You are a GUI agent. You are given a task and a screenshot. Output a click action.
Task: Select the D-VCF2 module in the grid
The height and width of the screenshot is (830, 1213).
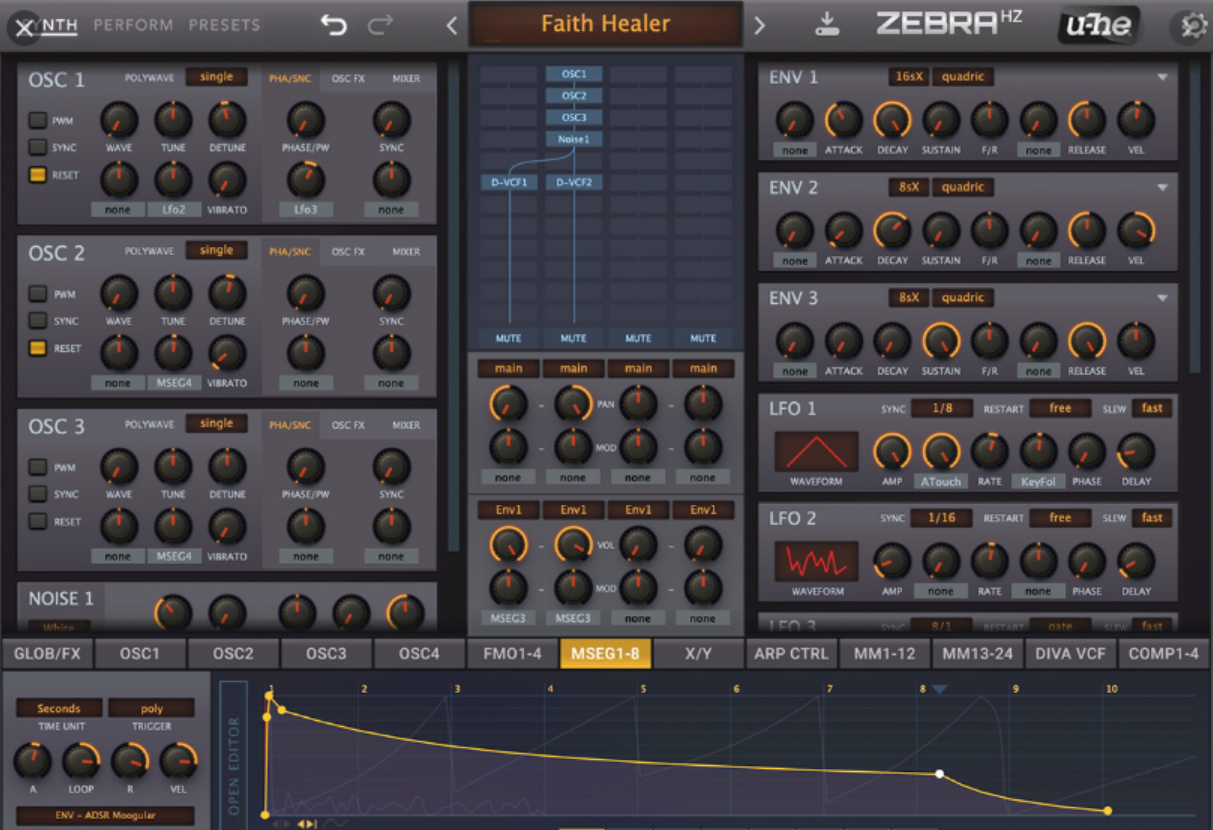coord(573,182)
